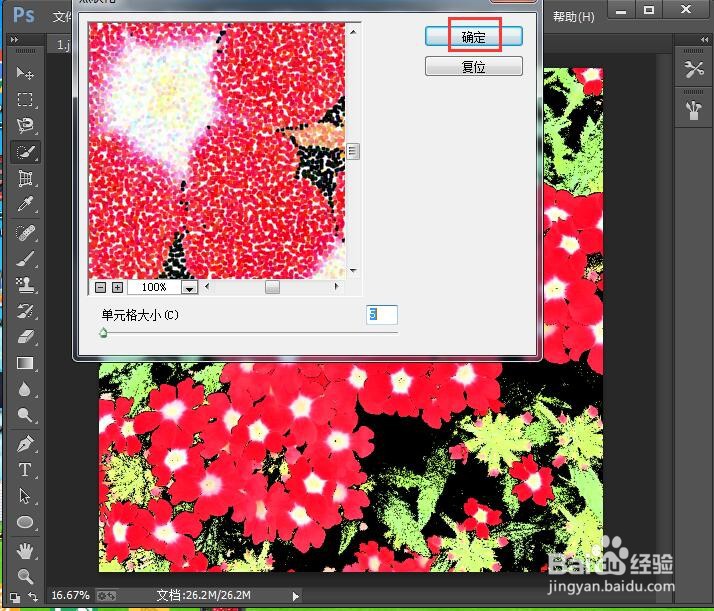
Task: Select the Move tool
Action: (25, 73)
